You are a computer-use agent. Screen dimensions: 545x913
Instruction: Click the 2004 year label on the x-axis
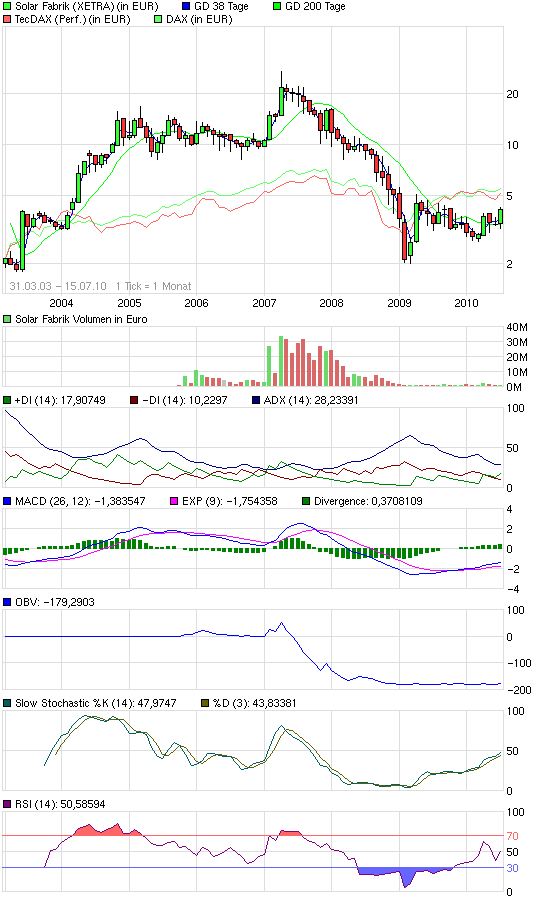point(61,303)
